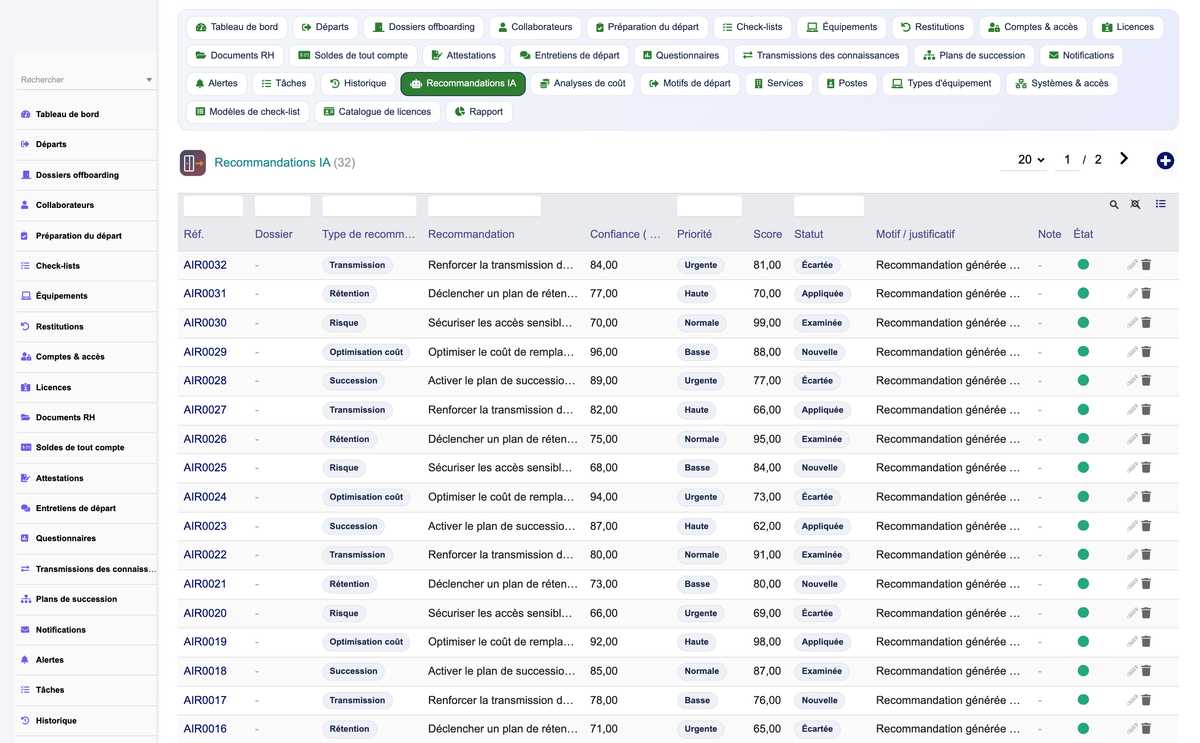Switch to the Départs tab

coord(325,27)
